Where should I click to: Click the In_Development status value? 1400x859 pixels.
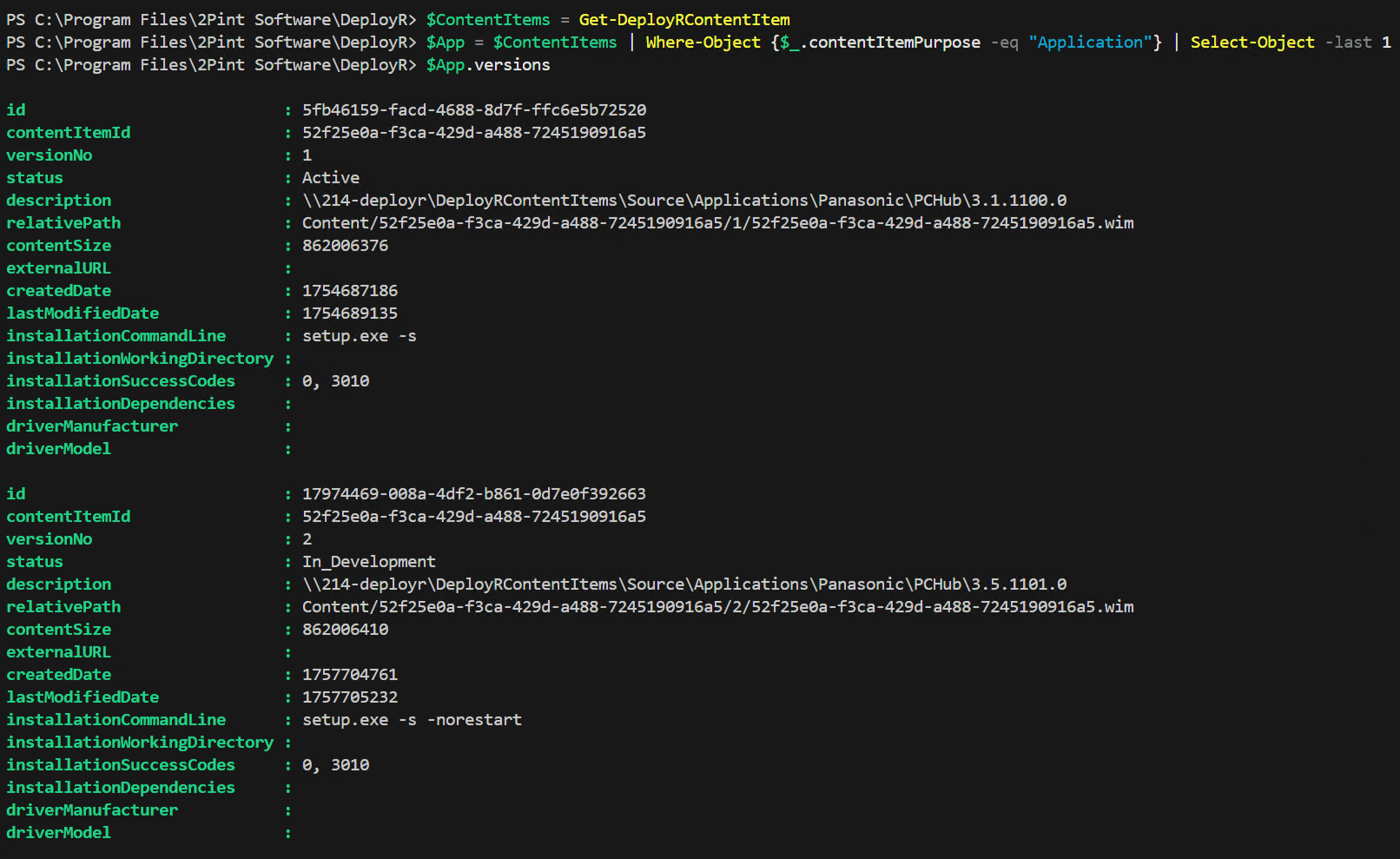pyautogui.click(x=369, y=562)
